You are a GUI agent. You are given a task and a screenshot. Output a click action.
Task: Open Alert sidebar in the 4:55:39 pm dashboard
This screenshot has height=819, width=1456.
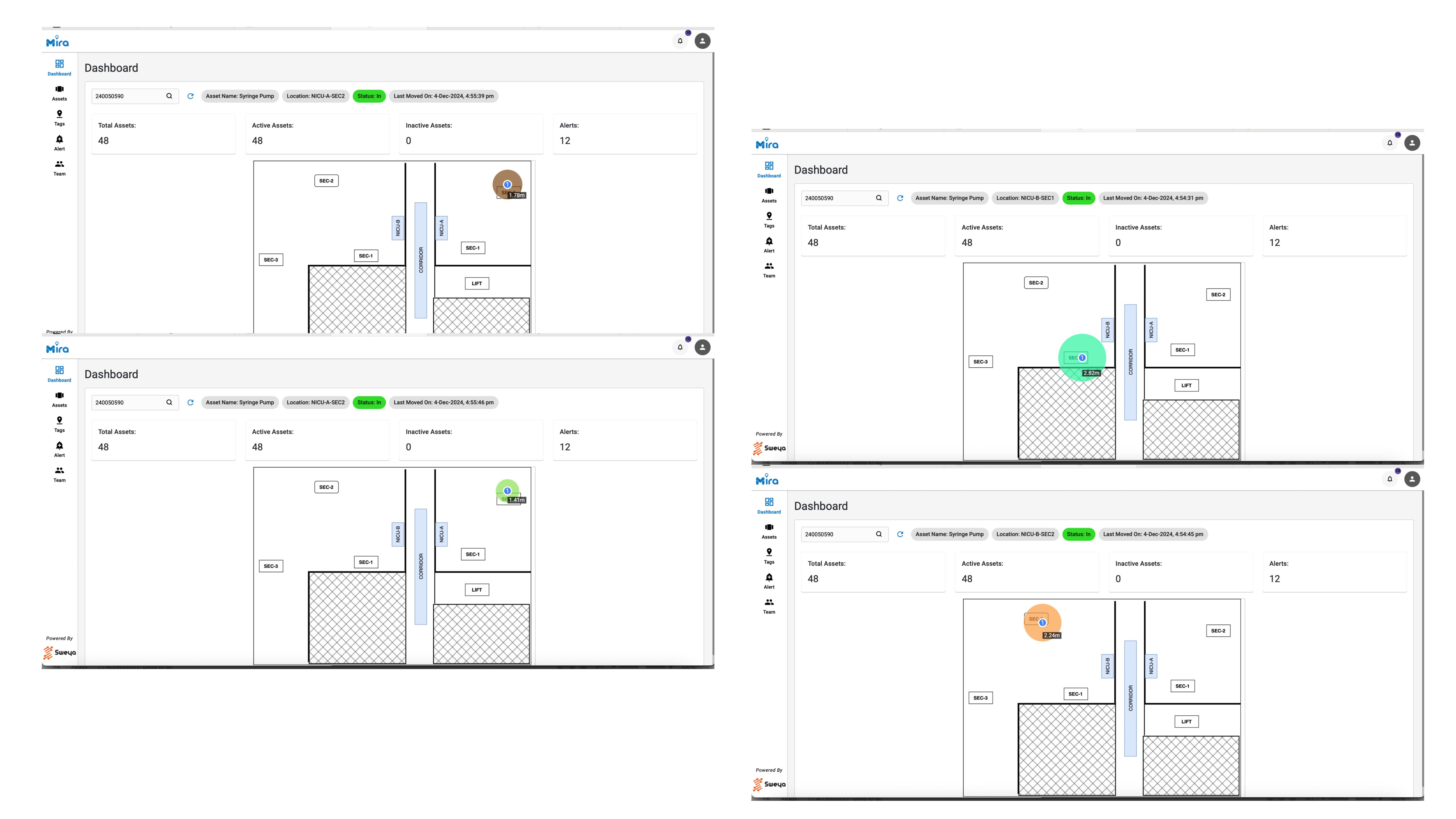(59, 143)
